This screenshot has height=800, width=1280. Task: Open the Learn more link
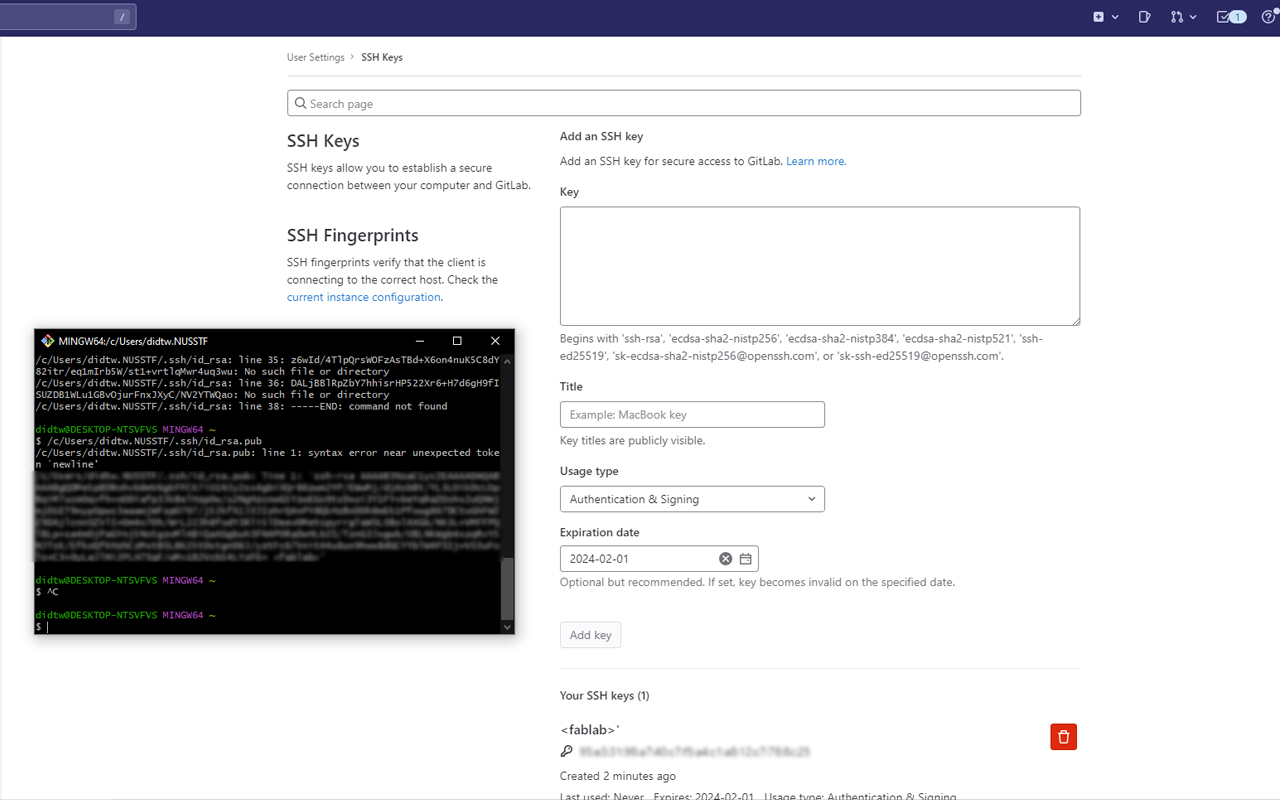click(816, 161)
